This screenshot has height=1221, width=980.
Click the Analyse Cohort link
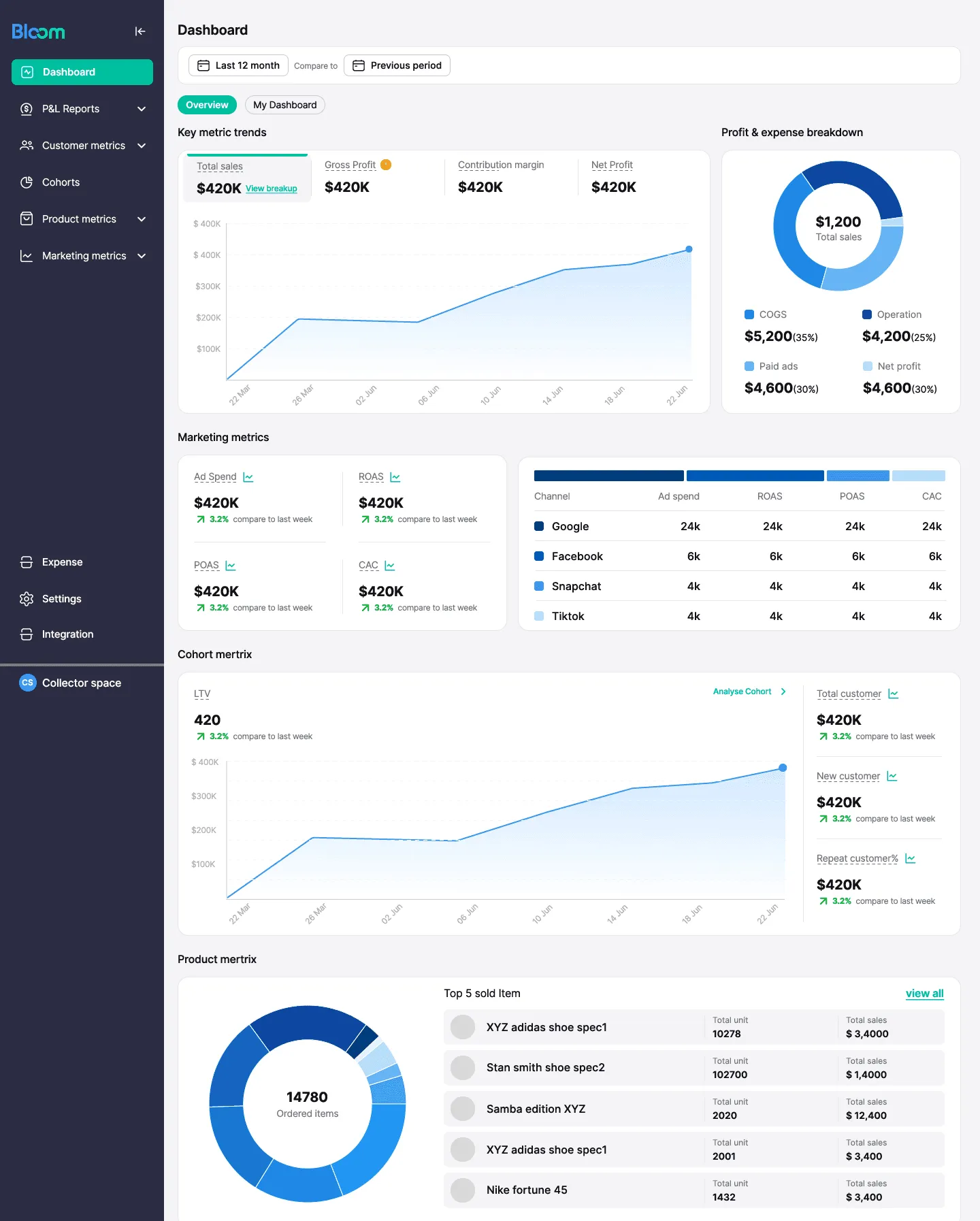(x=749, y=691)
